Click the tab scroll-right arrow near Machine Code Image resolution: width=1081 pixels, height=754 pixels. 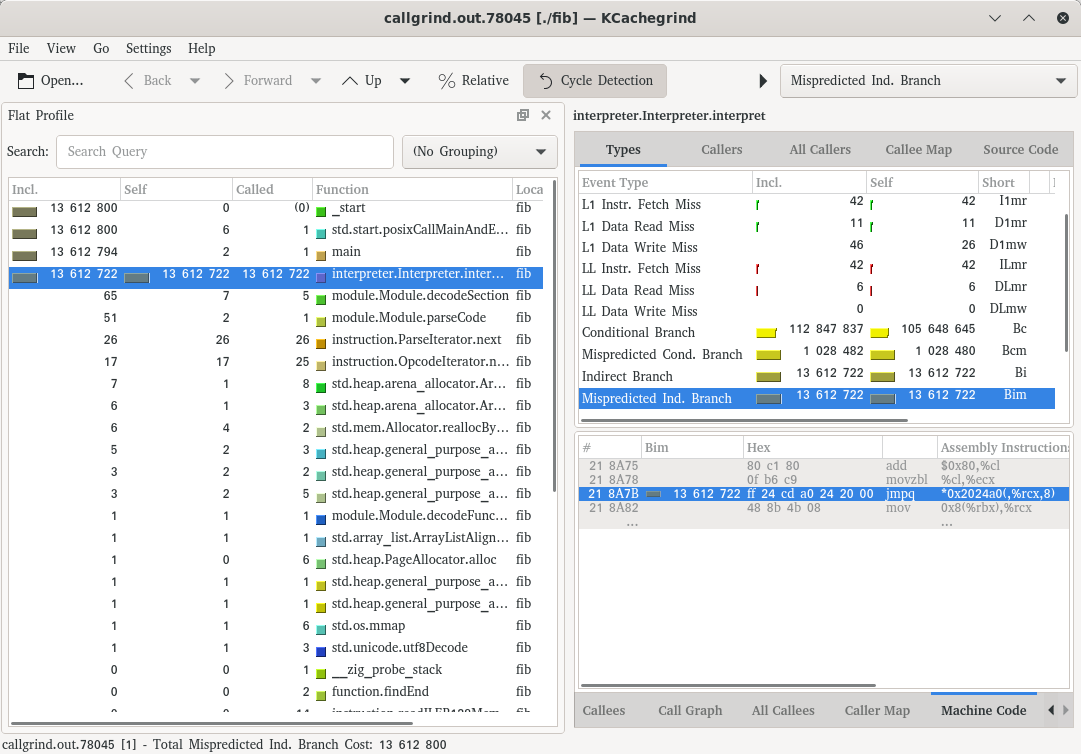click(1050, 710)
